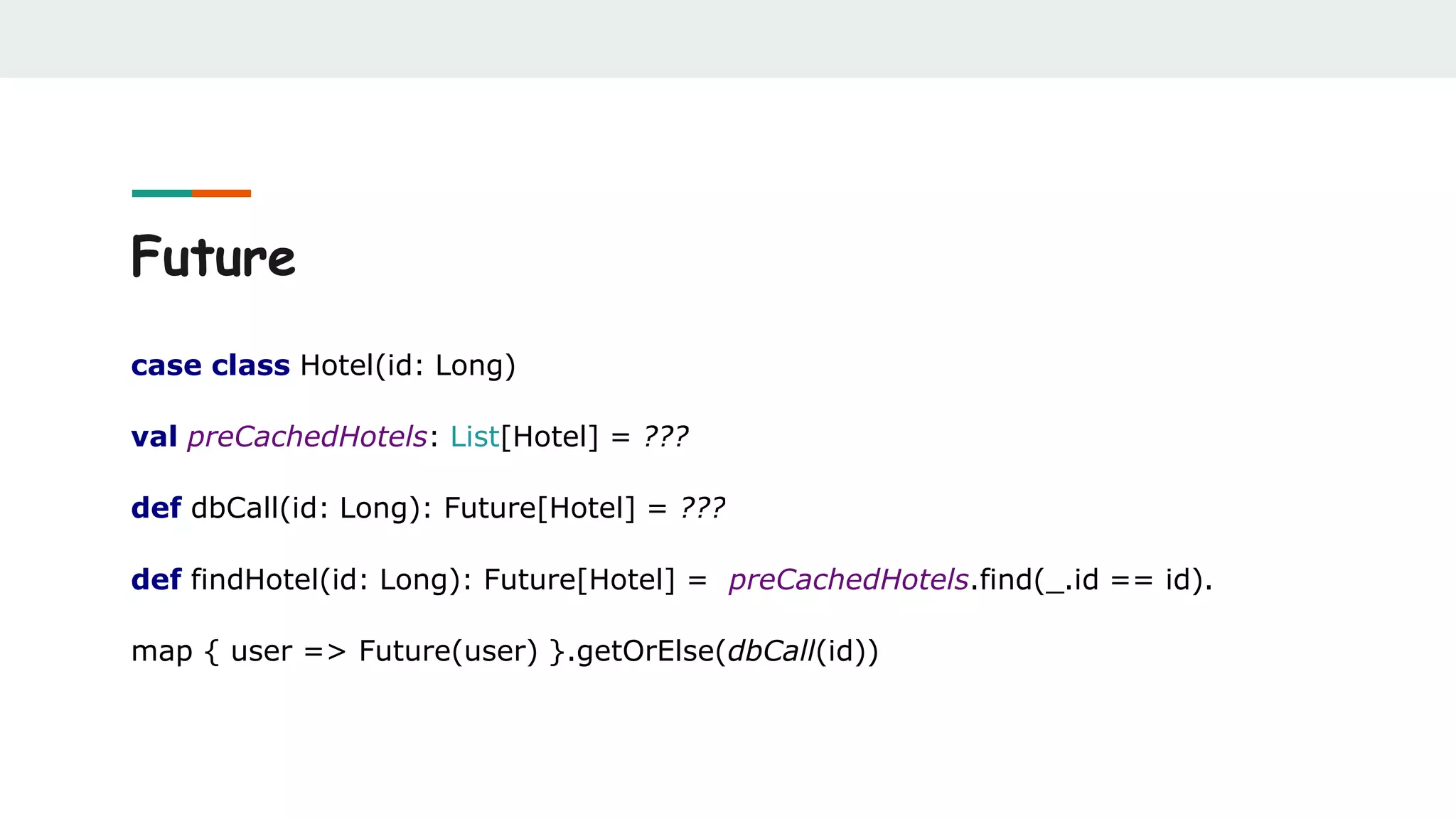Click the "findHotel" method name
The width and height of the screenshot is (1456, 819).
255,579
